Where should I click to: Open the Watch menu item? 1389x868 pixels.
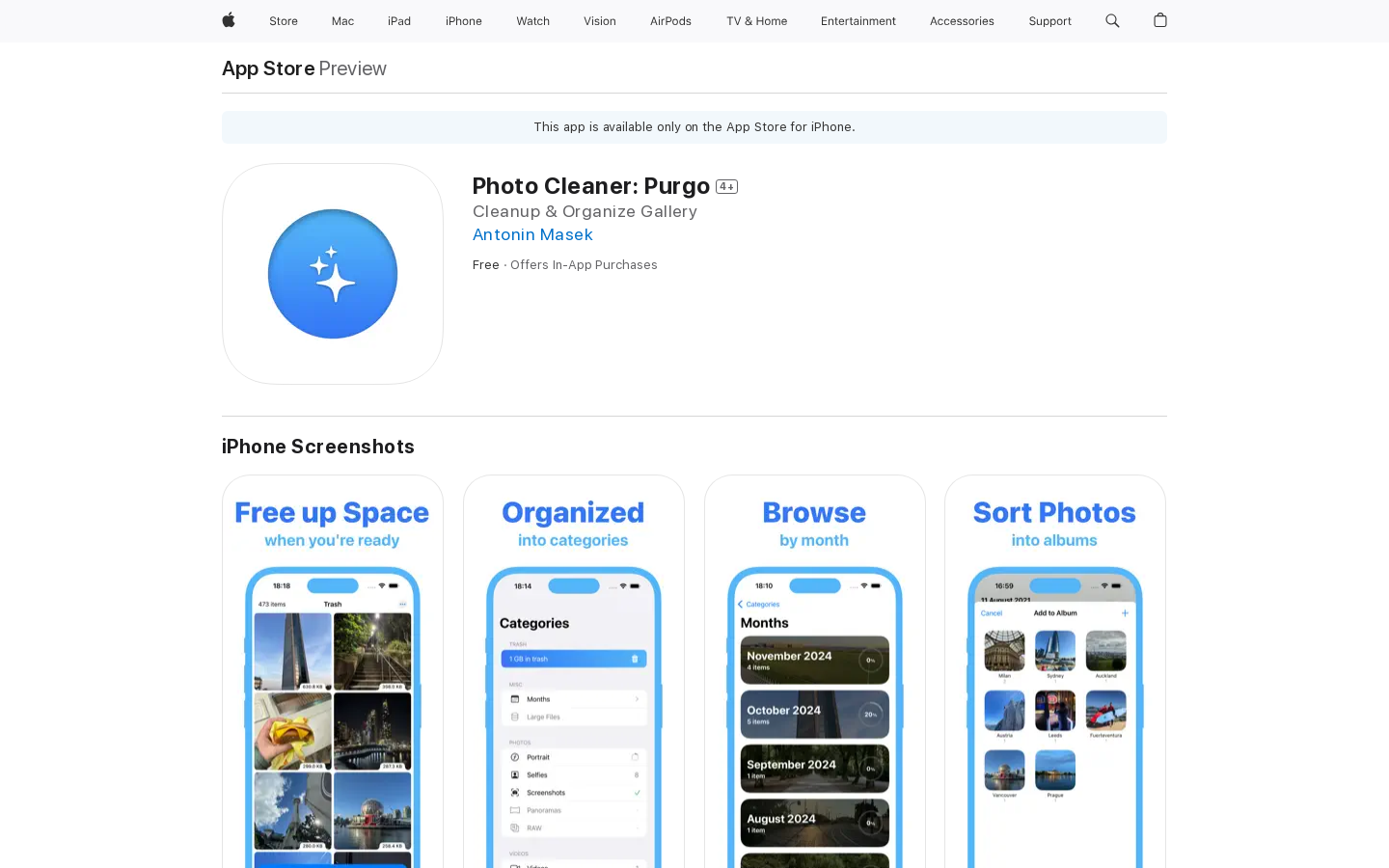532,21
